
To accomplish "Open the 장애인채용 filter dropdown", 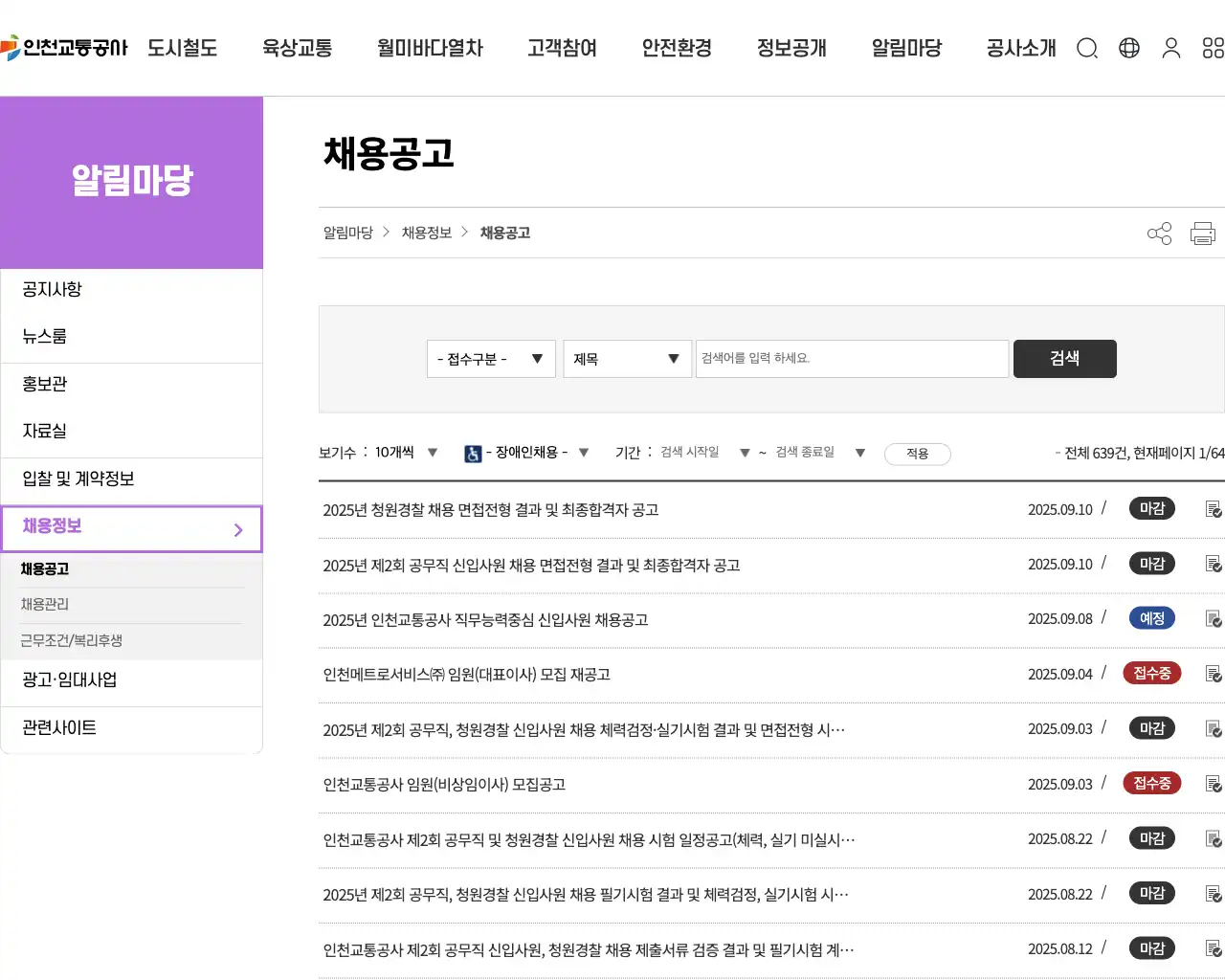I will (537, 453).
